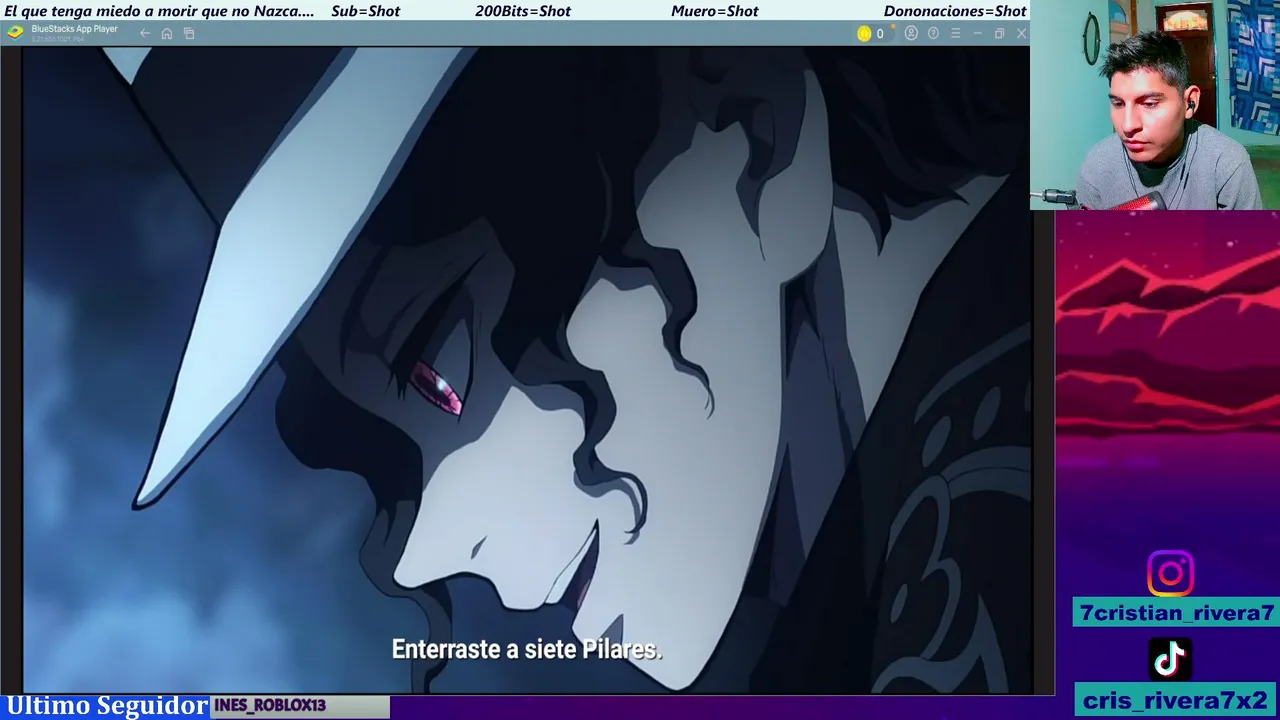Click the 'Sub=Shot' ticker text

[365, 11]
